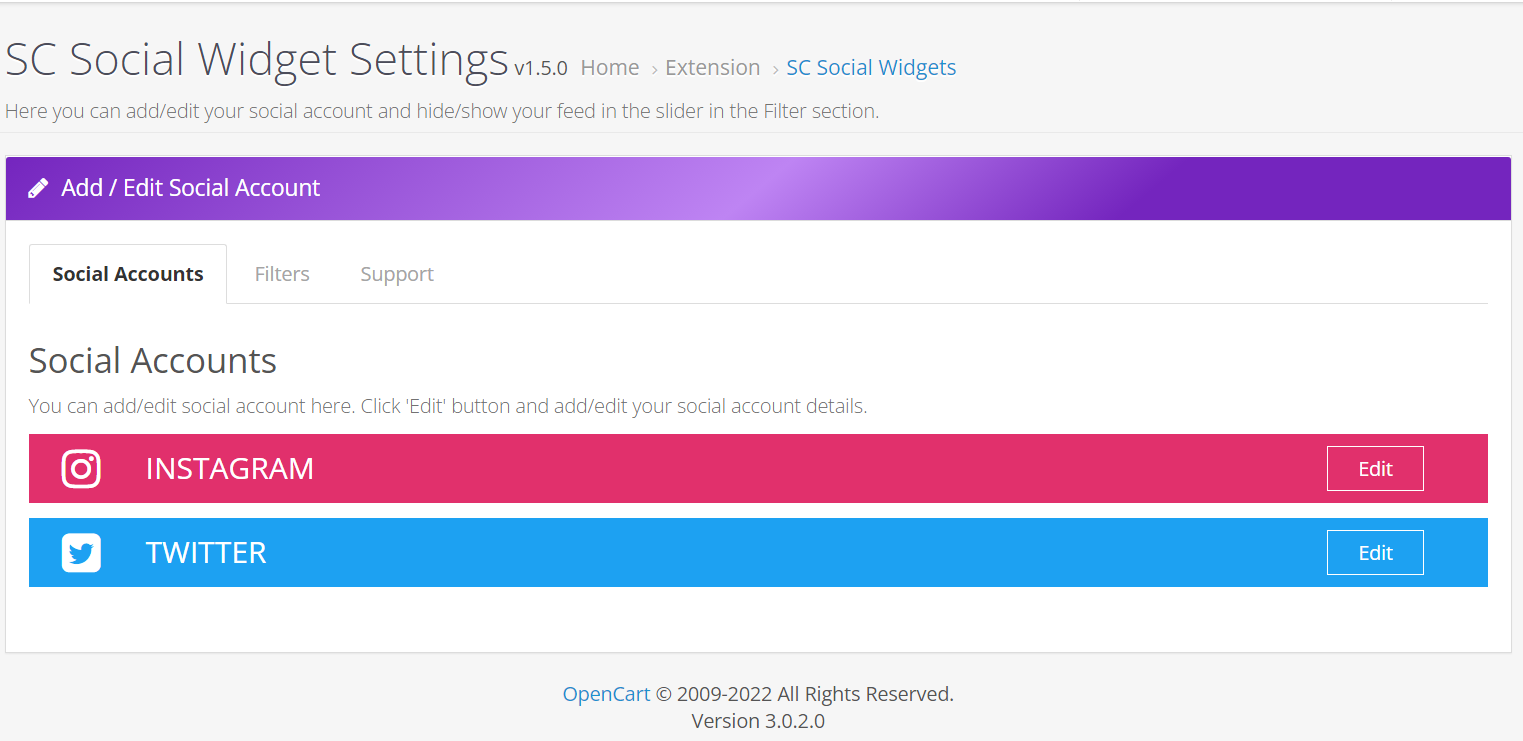Click the SC Social Widget Settings title
Image resolution: width=1523 pixels, height=741 pixels.
coord(257,60)
